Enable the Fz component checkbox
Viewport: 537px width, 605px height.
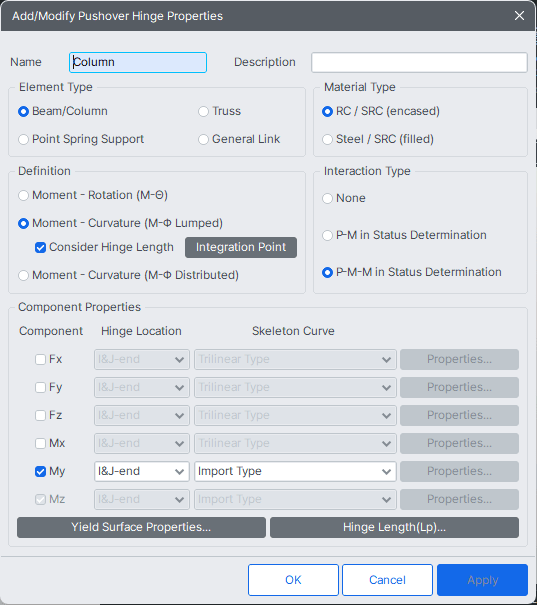pos(41,416)
